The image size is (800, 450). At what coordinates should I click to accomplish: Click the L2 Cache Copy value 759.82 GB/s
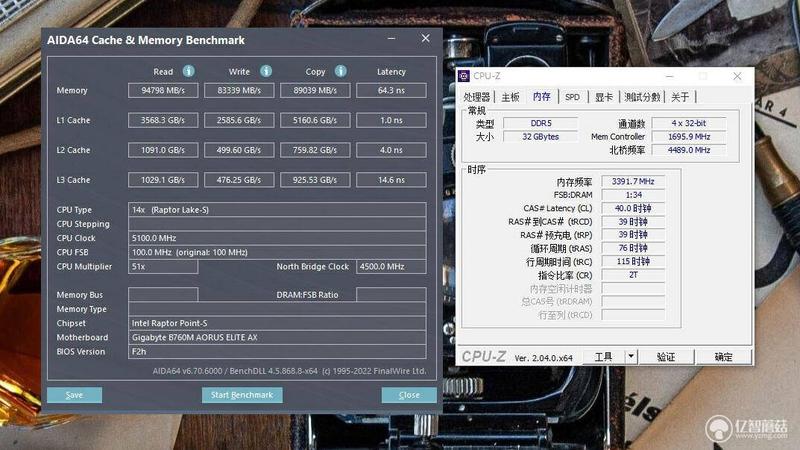pyautogui.click(x=315, y=150)
